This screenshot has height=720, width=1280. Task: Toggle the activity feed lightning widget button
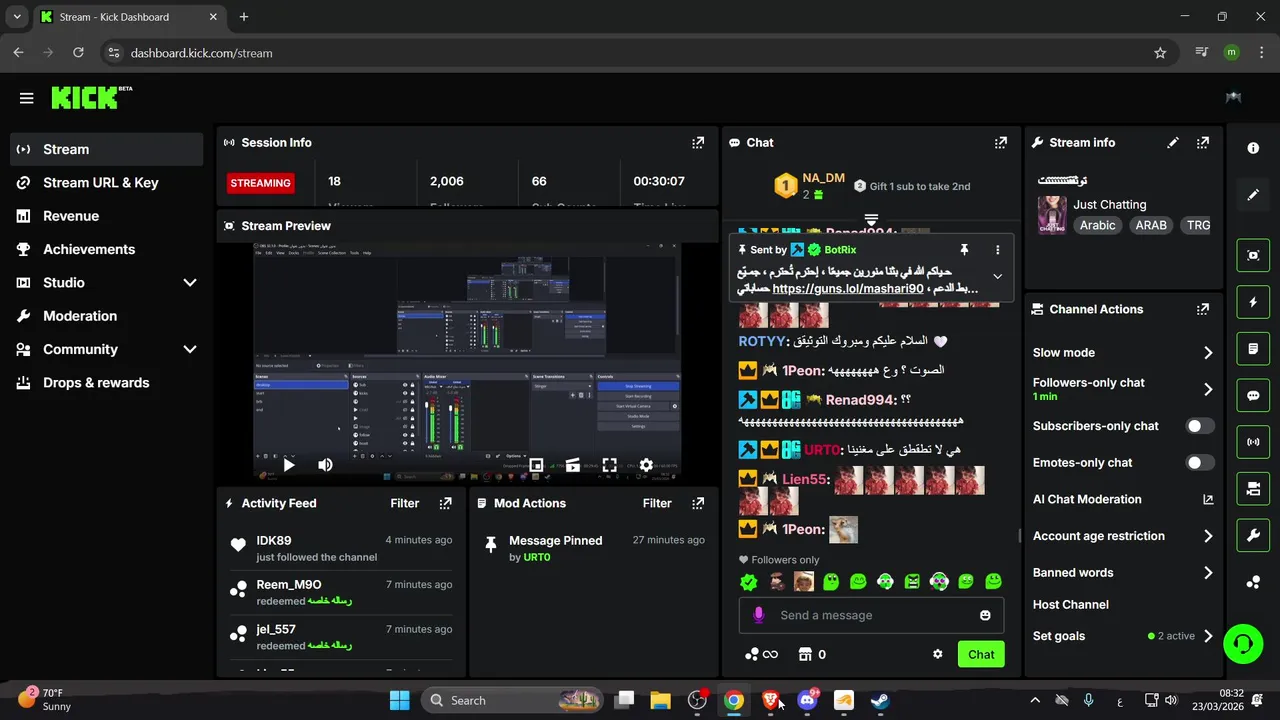click(x=1253, y=302)
